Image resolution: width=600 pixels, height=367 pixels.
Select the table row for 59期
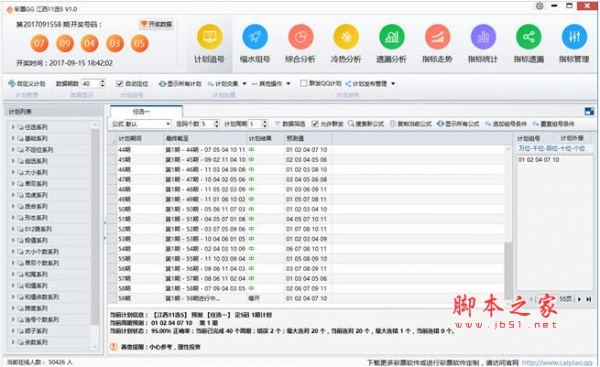(306, 298)
